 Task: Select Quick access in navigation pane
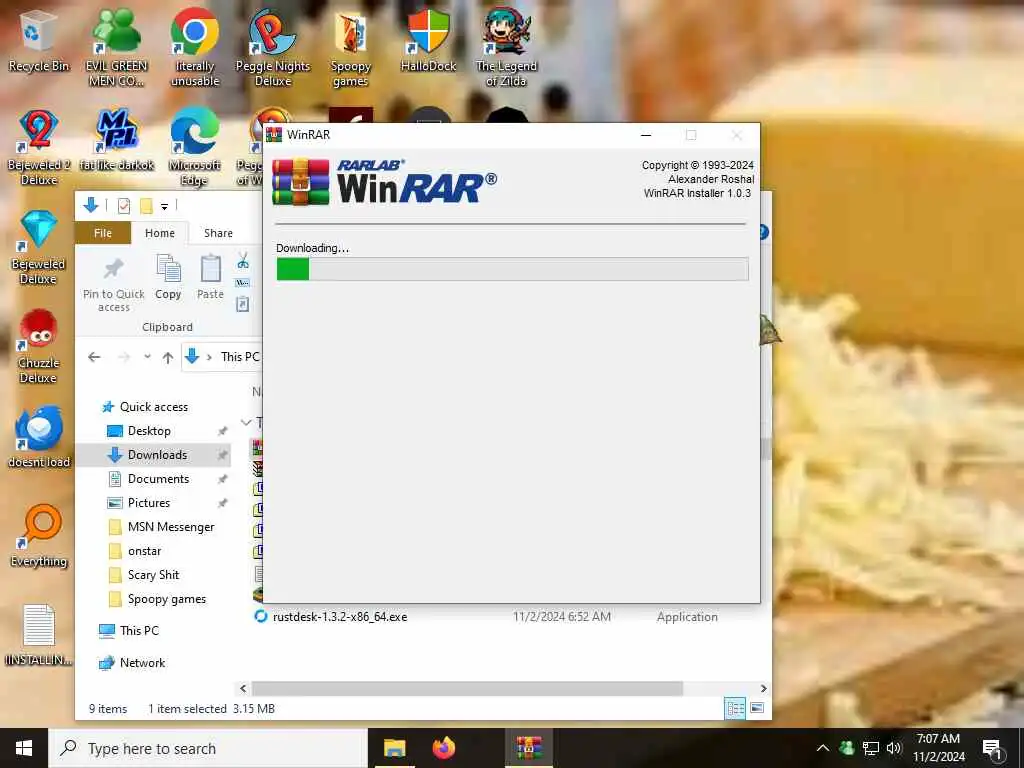(x=153, y=407)
